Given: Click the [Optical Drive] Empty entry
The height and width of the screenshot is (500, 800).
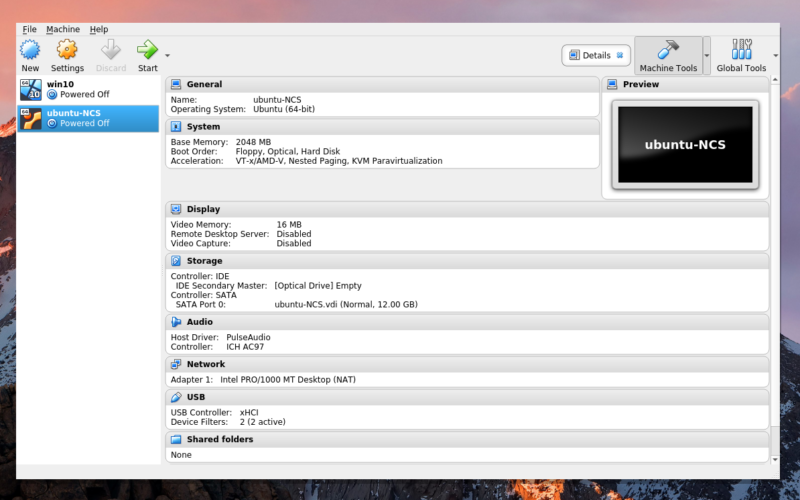Looking at the screenshot, I should coord(318,286).
